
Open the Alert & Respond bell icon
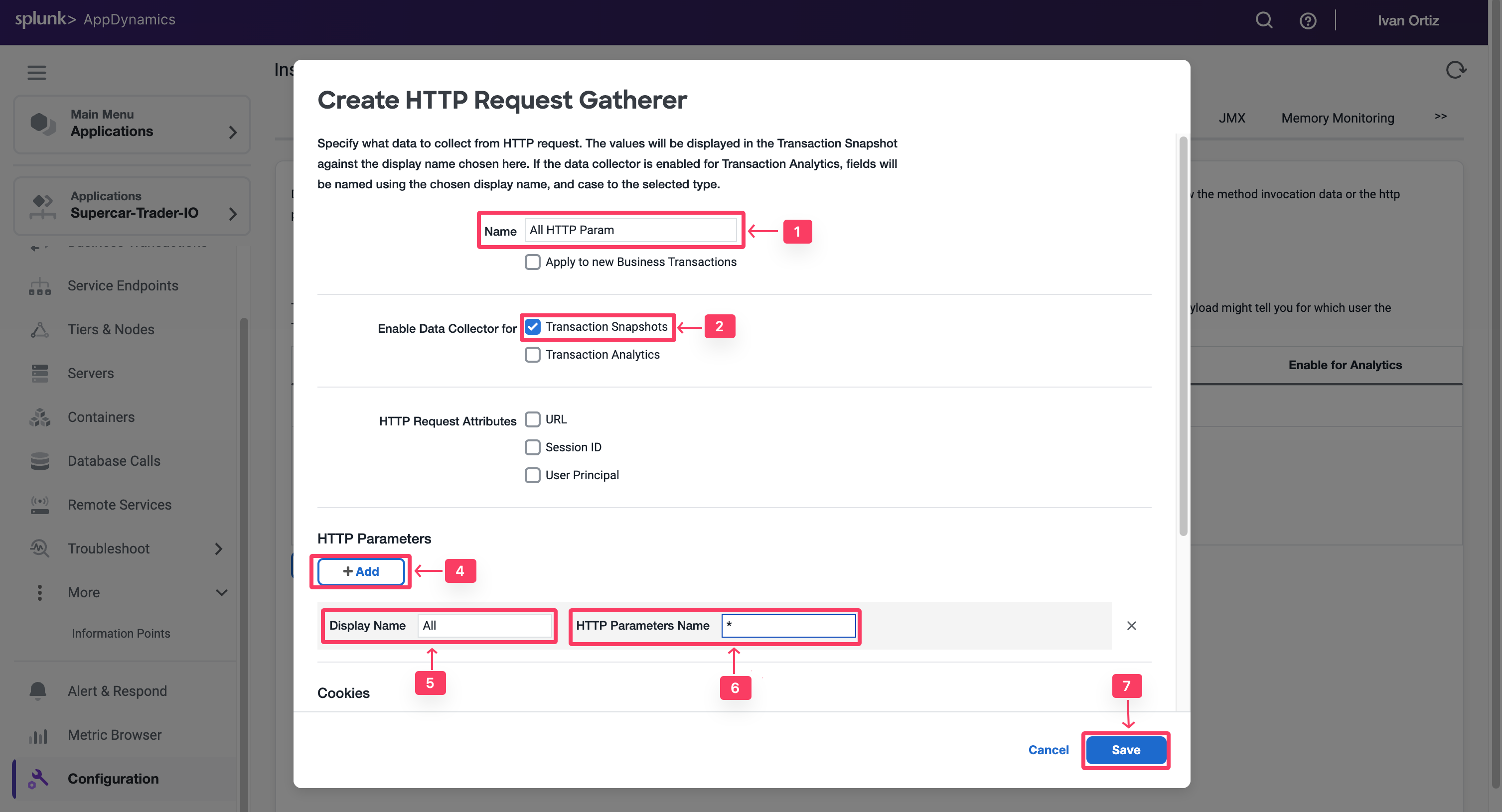38,691
